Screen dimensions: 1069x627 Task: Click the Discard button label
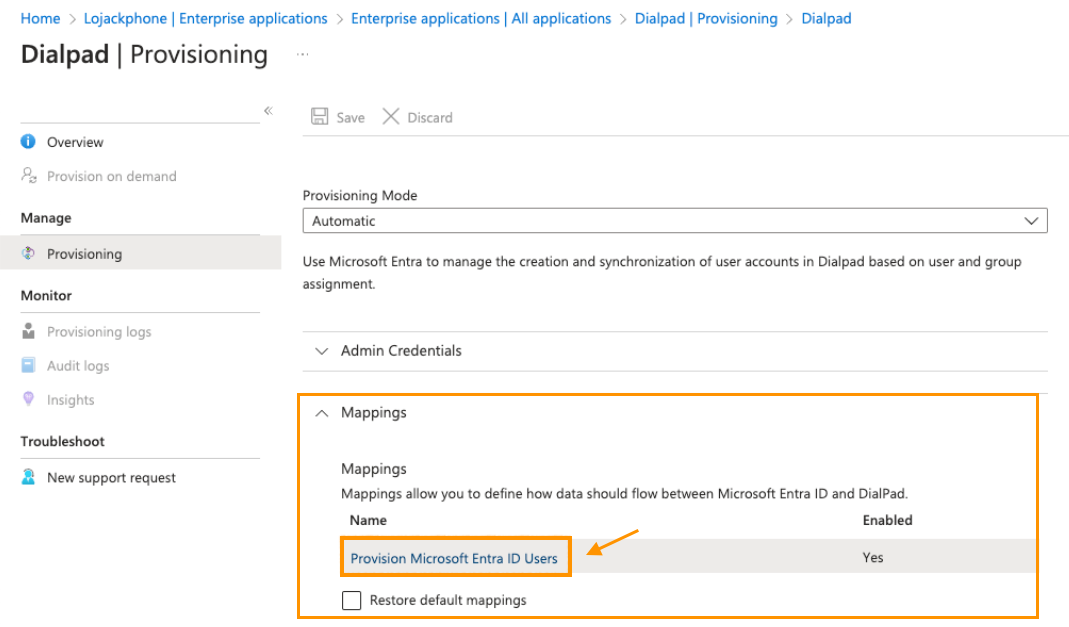(430, 118)
